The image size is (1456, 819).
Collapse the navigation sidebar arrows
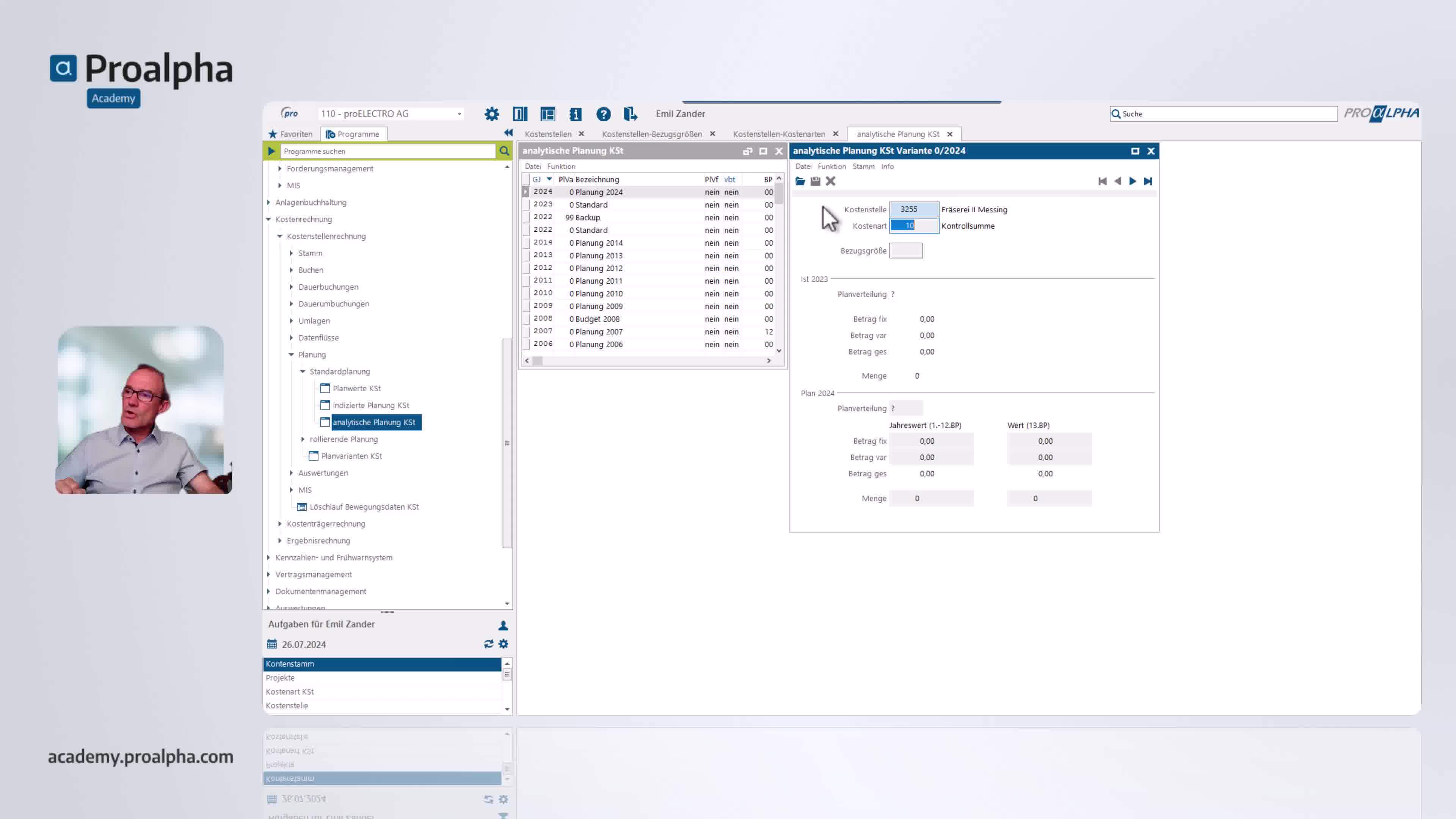click(508, 133)
